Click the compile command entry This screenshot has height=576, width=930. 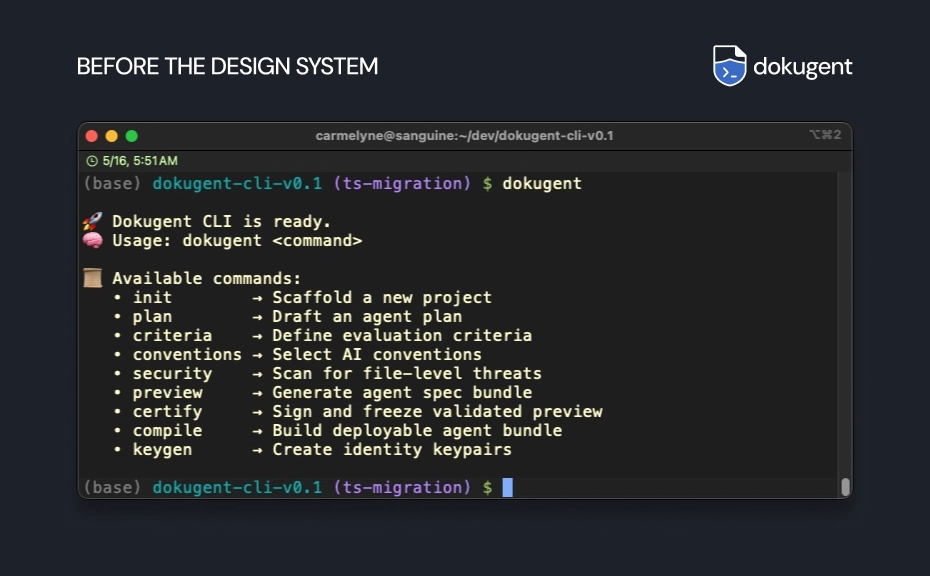tap(168, 430)
